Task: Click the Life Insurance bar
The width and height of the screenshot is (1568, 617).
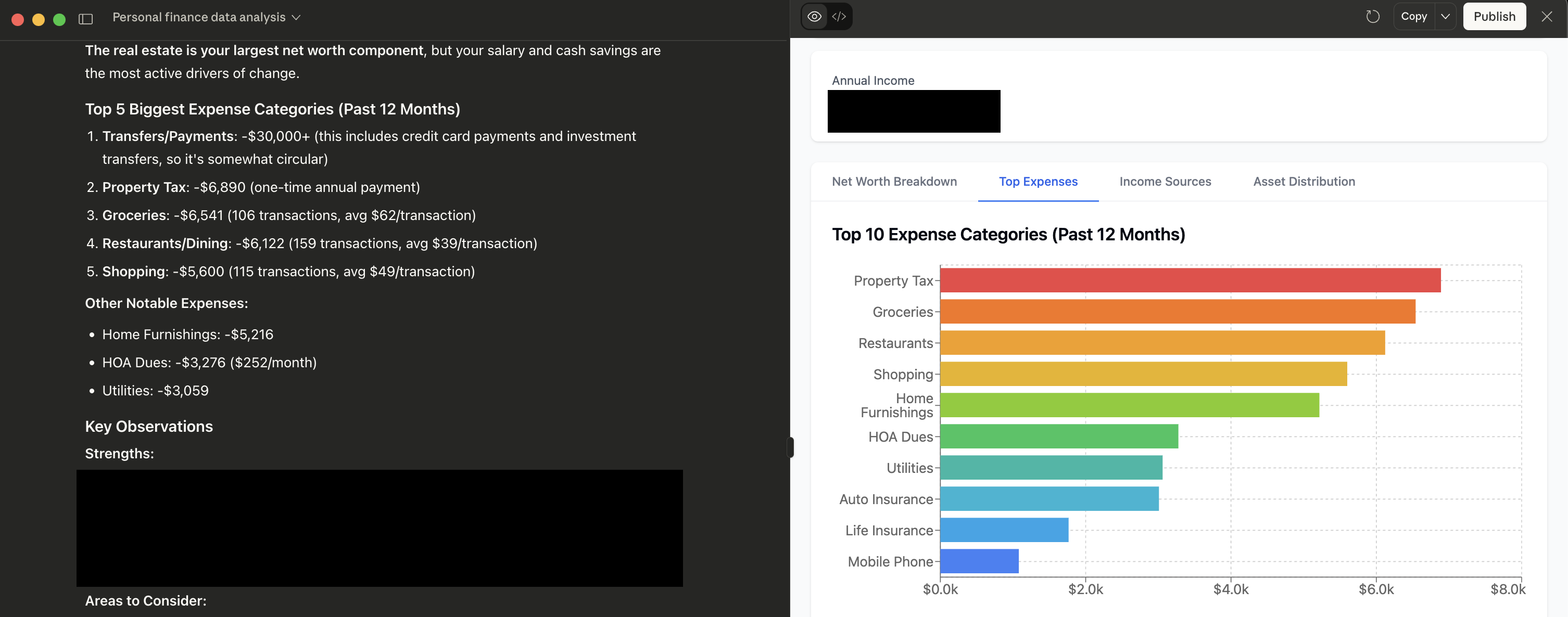Action: [1004, 530]
